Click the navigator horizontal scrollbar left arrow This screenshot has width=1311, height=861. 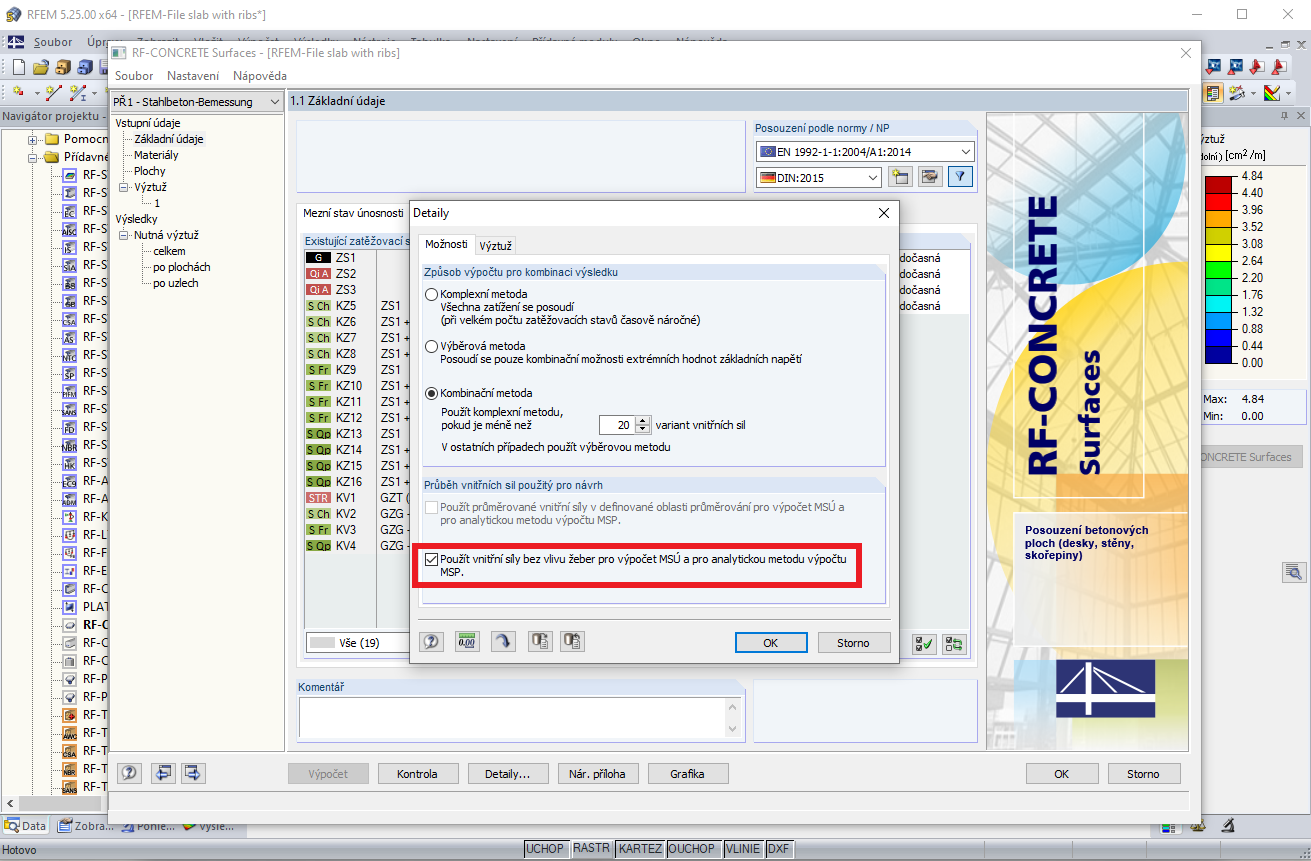pyautogui.click(x=9, y=803)
